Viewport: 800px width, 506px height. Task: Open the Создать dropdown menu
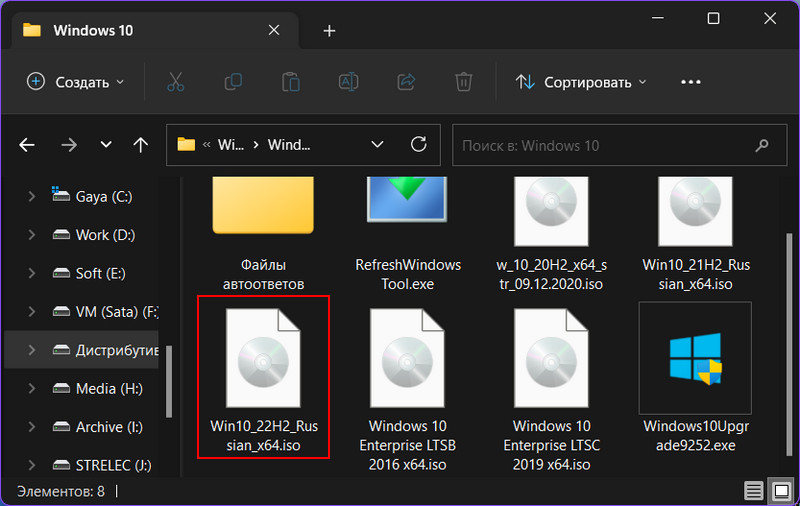point(76,82)
